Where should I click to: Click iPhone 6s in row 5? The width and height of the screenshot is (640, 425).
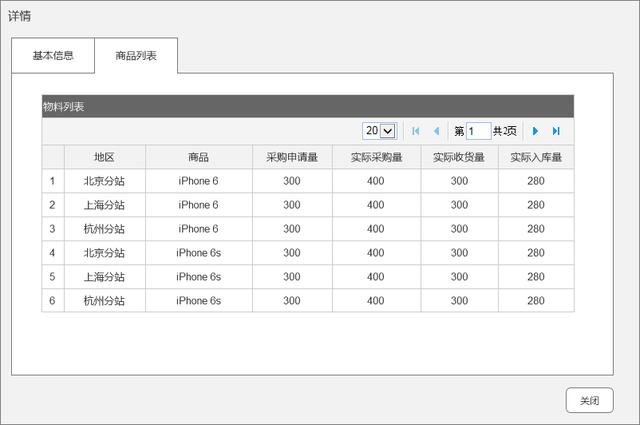[199, 277]
